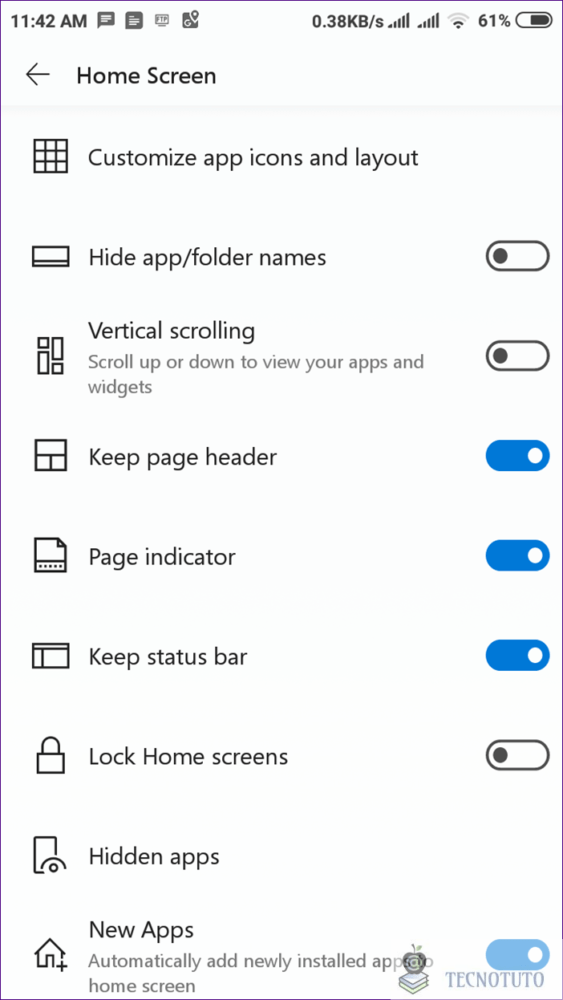Select the New Apps setting text
The width and height of the screenshot is (563, 1000).
coord(141,930)
